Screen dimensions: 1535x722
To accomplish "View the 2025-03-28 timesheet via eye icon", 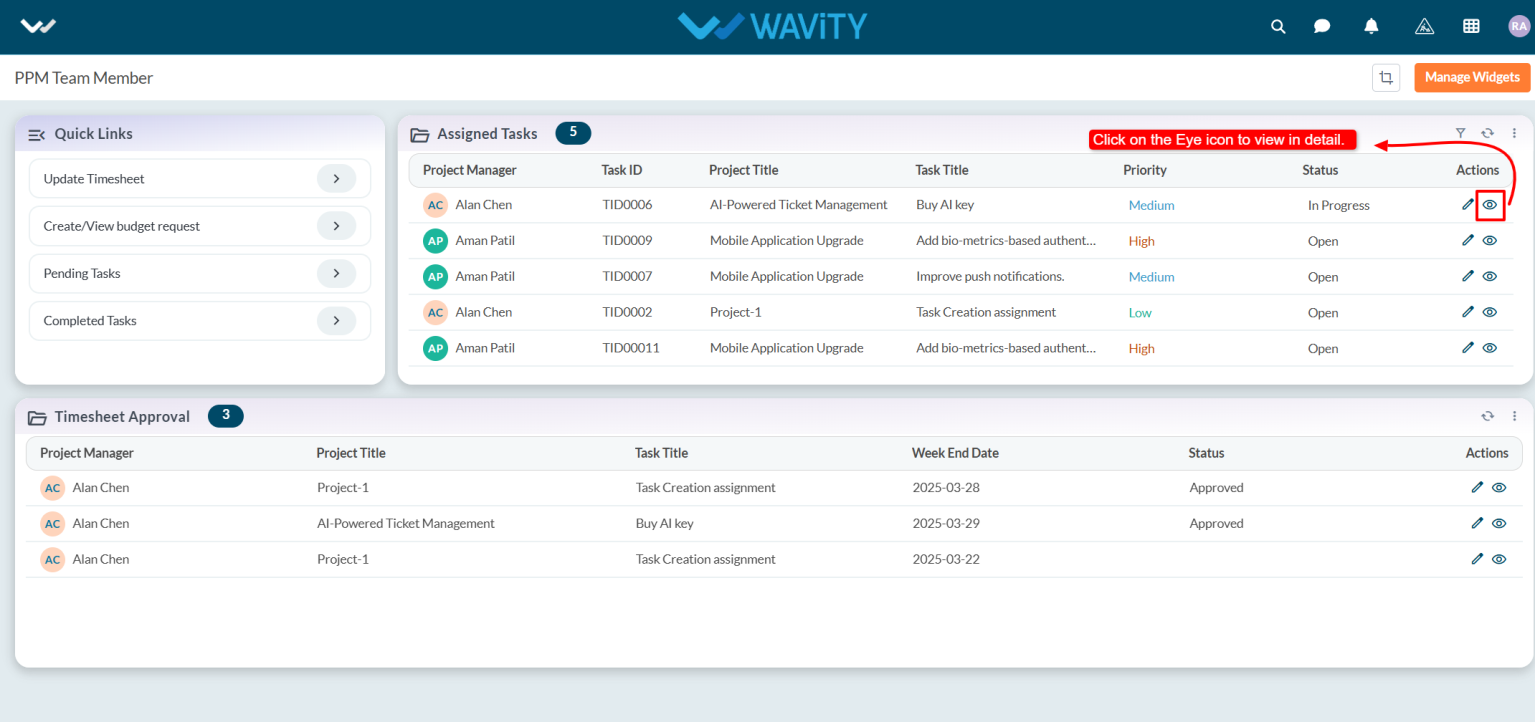I will point(1499,487).
